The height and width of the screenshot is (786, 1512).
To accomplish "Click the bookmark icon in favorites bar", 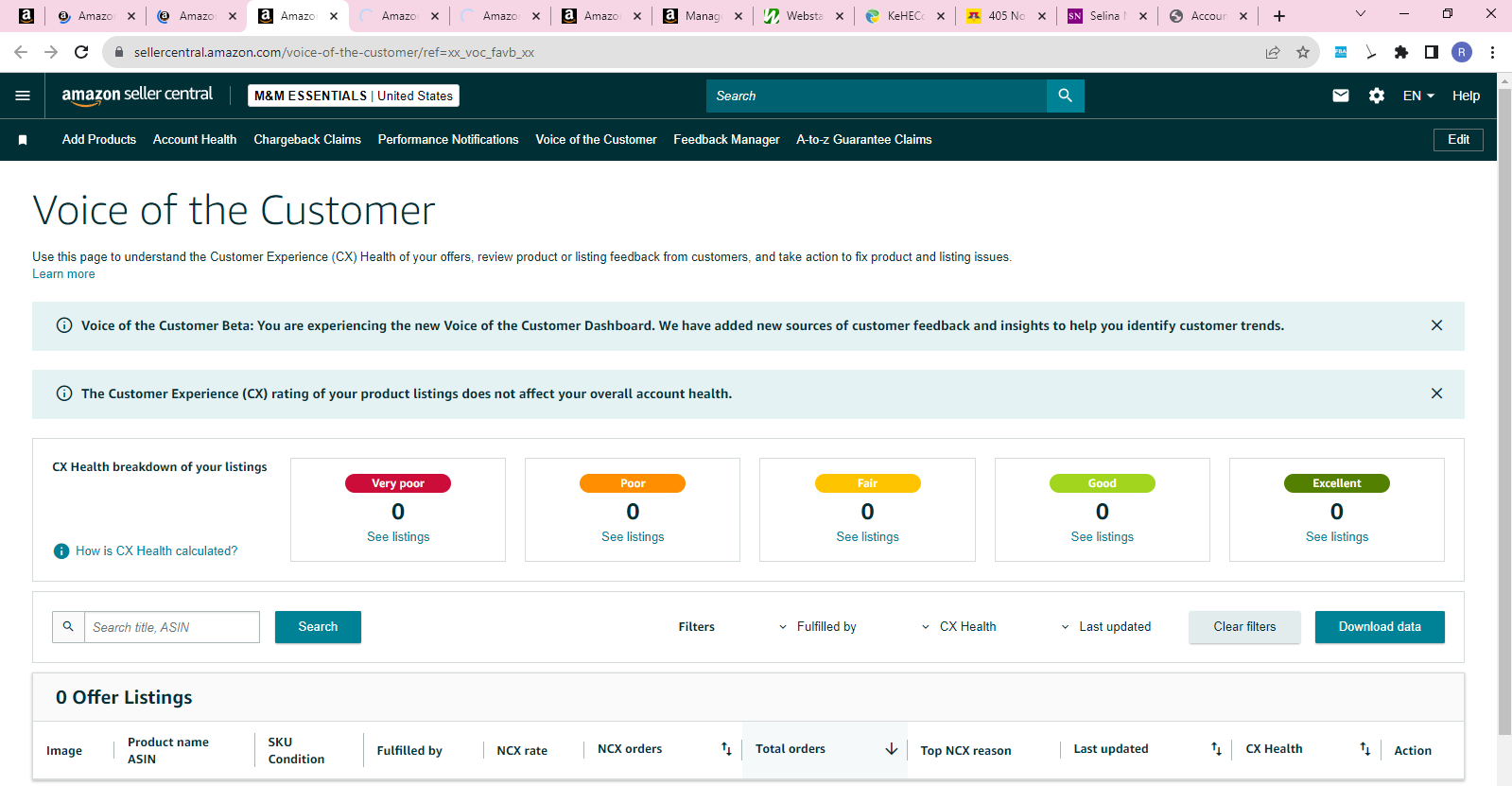I will coord(23,140).
